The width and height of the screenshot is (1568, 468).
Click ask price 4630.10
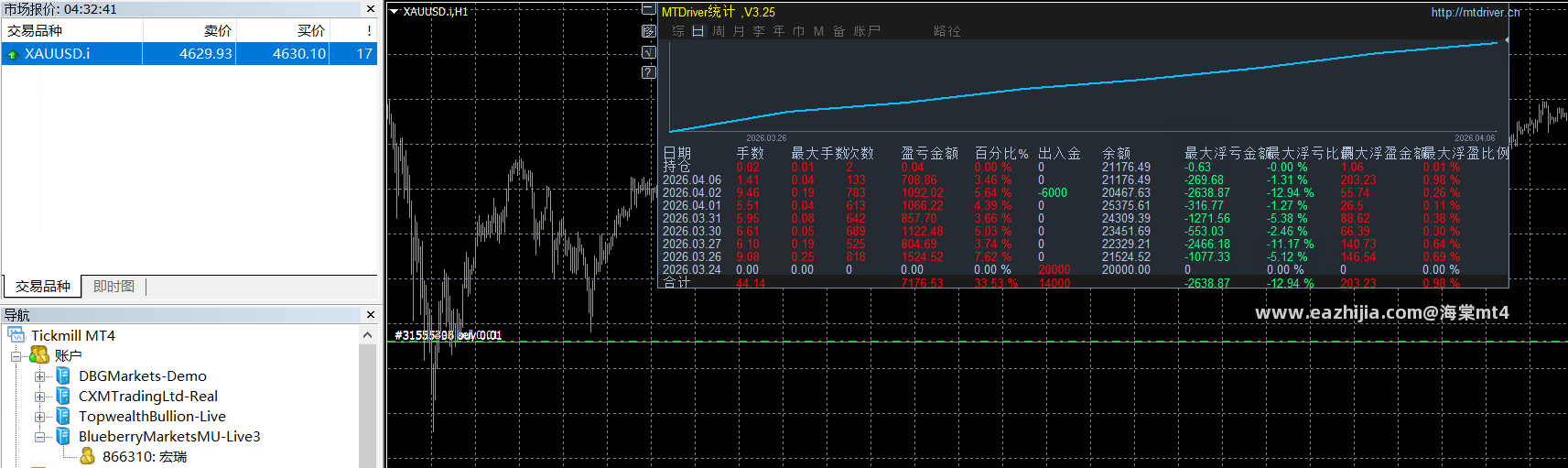[299, 54]
